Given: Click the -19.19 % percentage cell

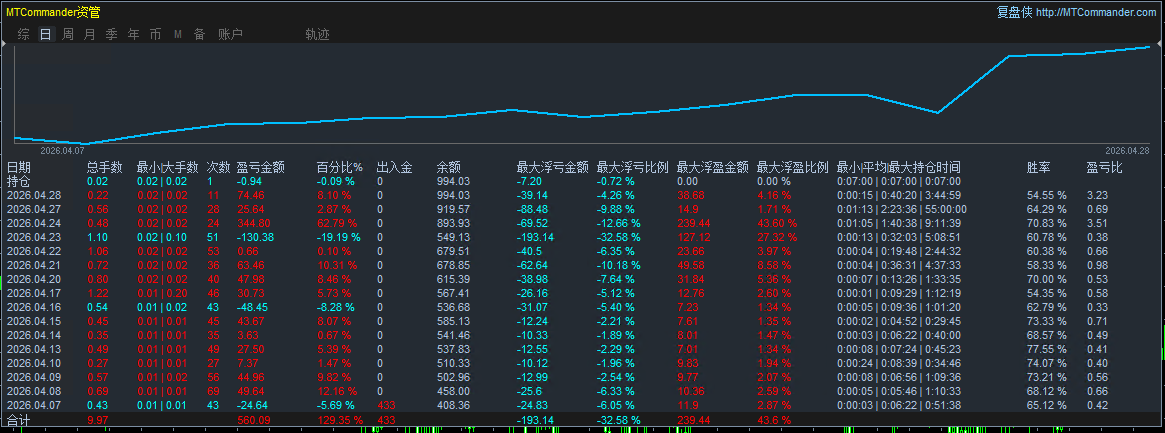Looking at the screenshot, I should (x=338, y=237).
